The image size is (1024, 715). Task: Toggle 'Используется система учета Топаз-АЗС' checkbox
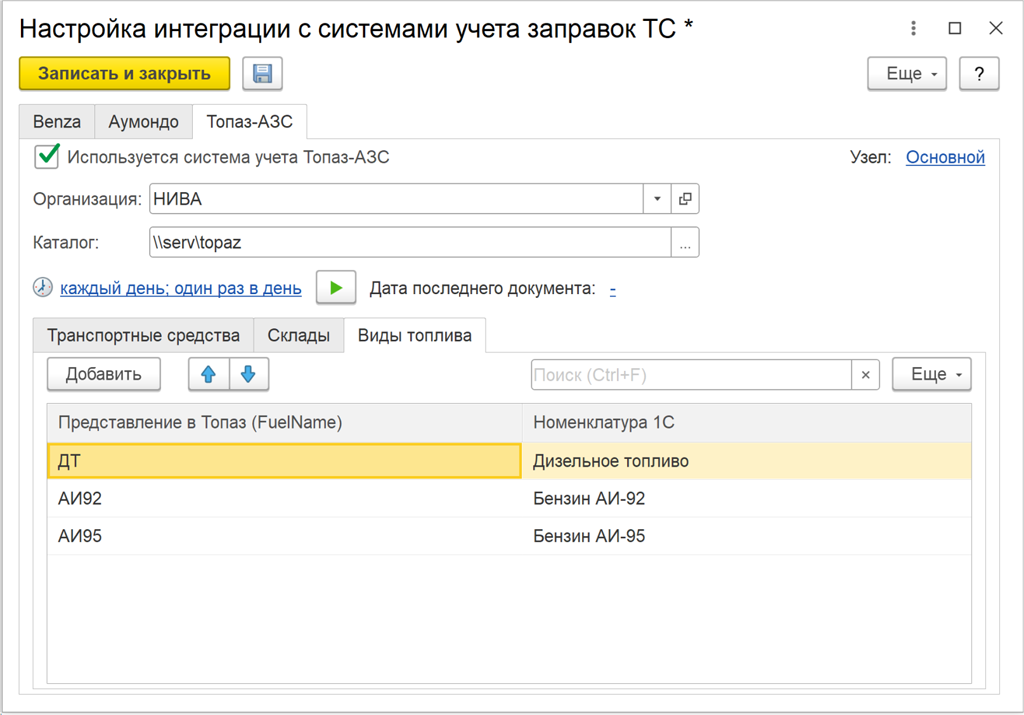(46, 157)
